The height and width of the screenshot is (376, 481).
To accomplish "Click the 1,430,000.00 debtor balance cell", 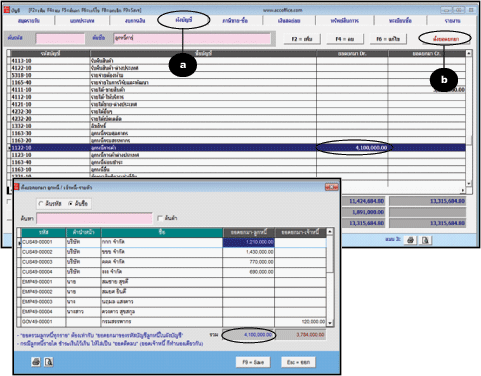I will click(249, 252).
